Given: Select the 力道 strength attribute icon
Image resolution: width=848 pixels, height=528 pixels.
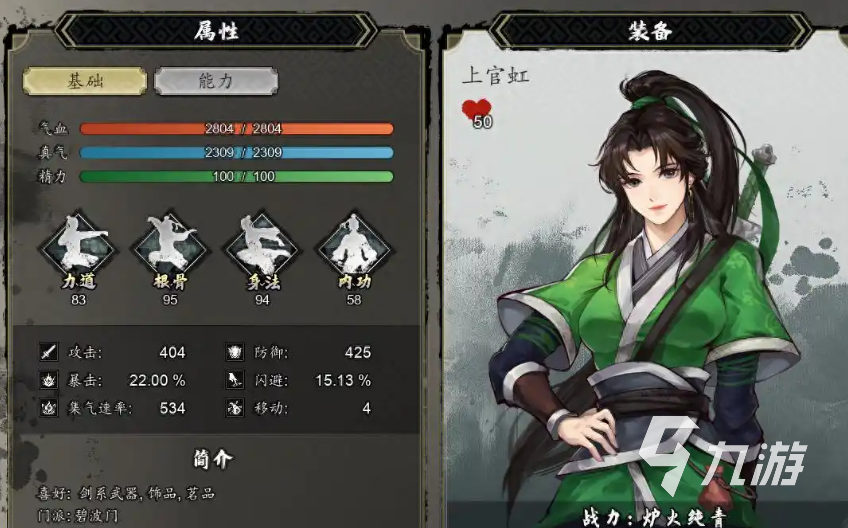Looking at the screenshot, I should coord(78,245).
